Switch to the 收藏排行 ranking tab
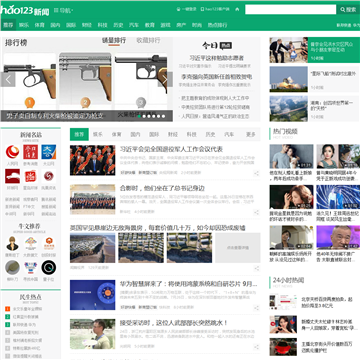This screenshot has height=360, width=360. (x=148, y=41)
